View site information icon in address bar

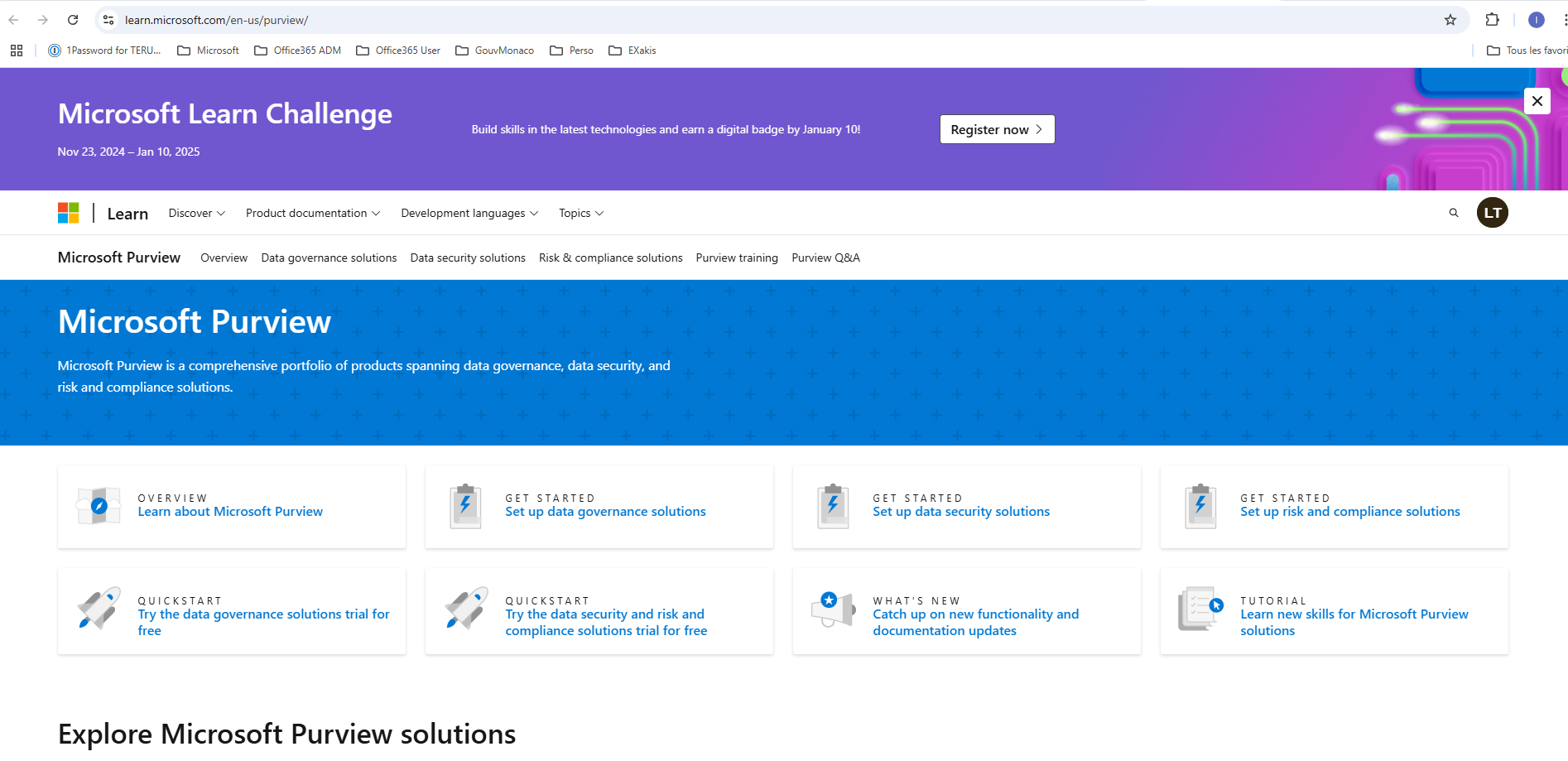pos(108,20)
